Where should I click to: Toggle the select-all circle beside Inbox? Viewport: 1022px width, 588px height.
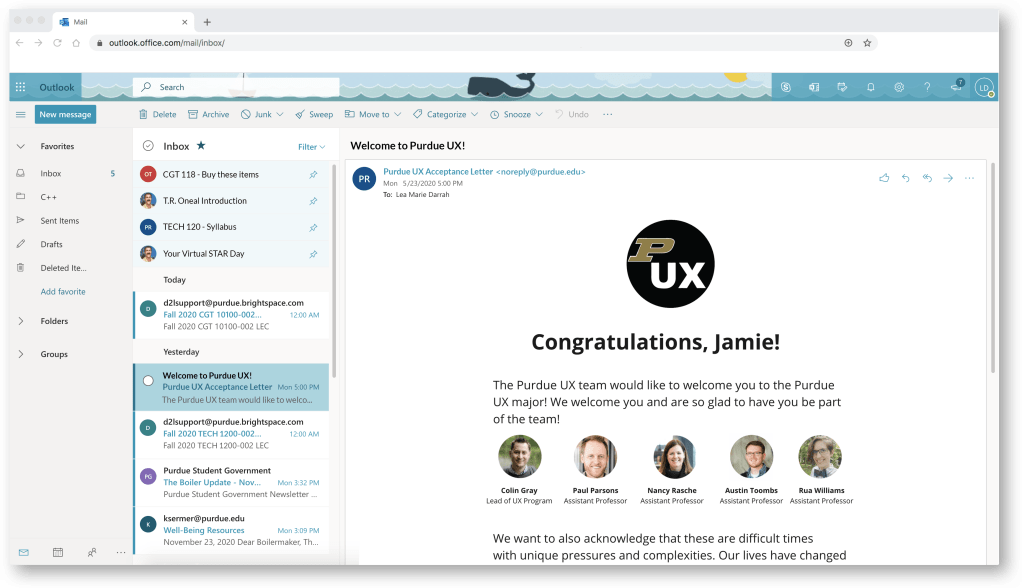(x=148, y=146)
